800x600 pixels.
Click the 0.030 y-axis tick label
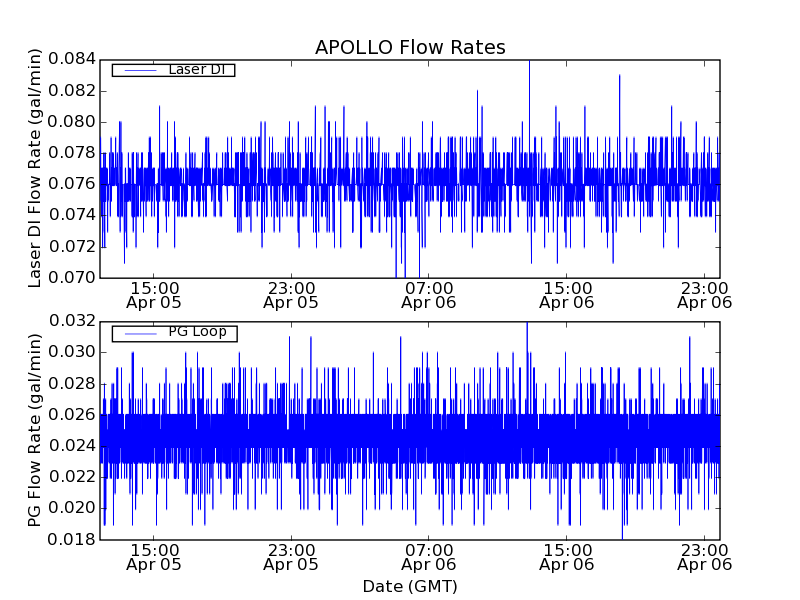(72, 352)
